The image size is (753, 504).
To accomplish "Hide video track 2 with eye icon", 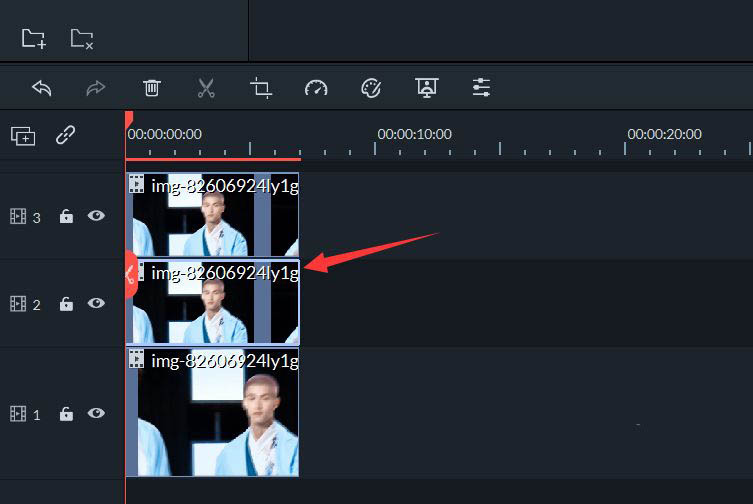I will coord(96,303).
